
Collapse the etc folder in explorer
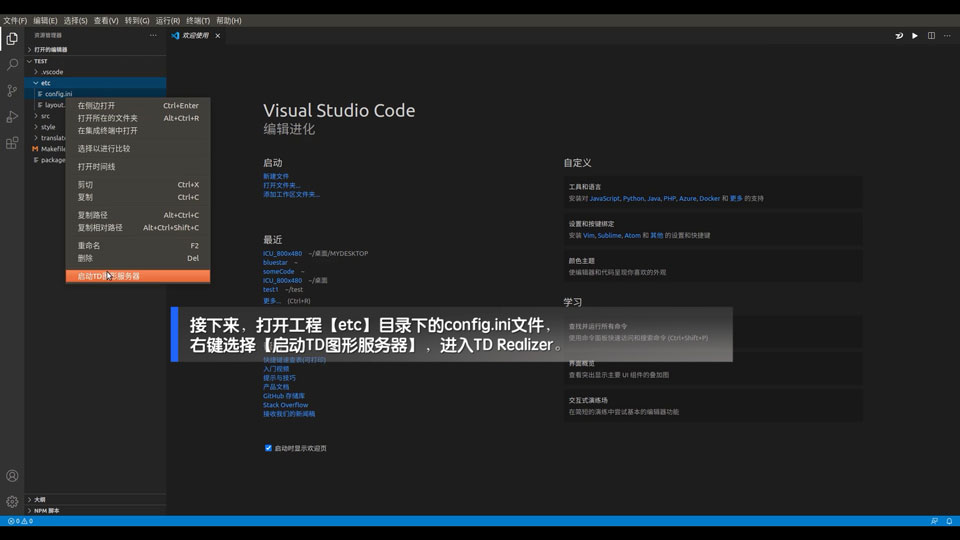pos(45,83)
